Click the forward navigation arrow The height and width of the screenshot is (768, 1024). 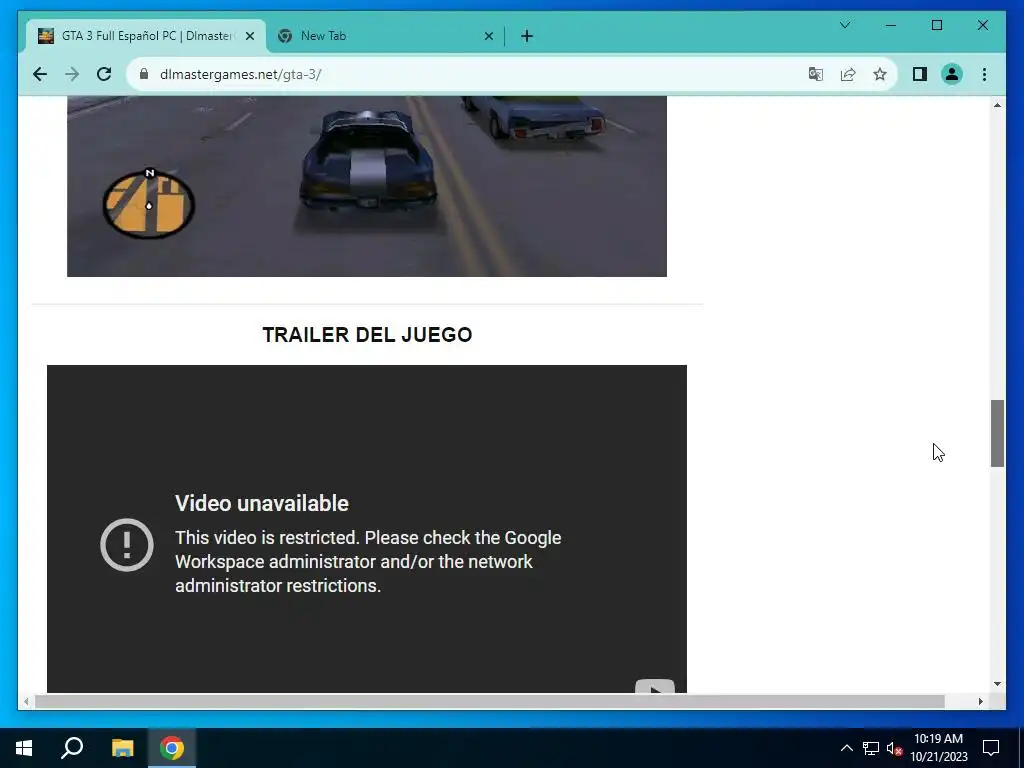coord(72,74)
